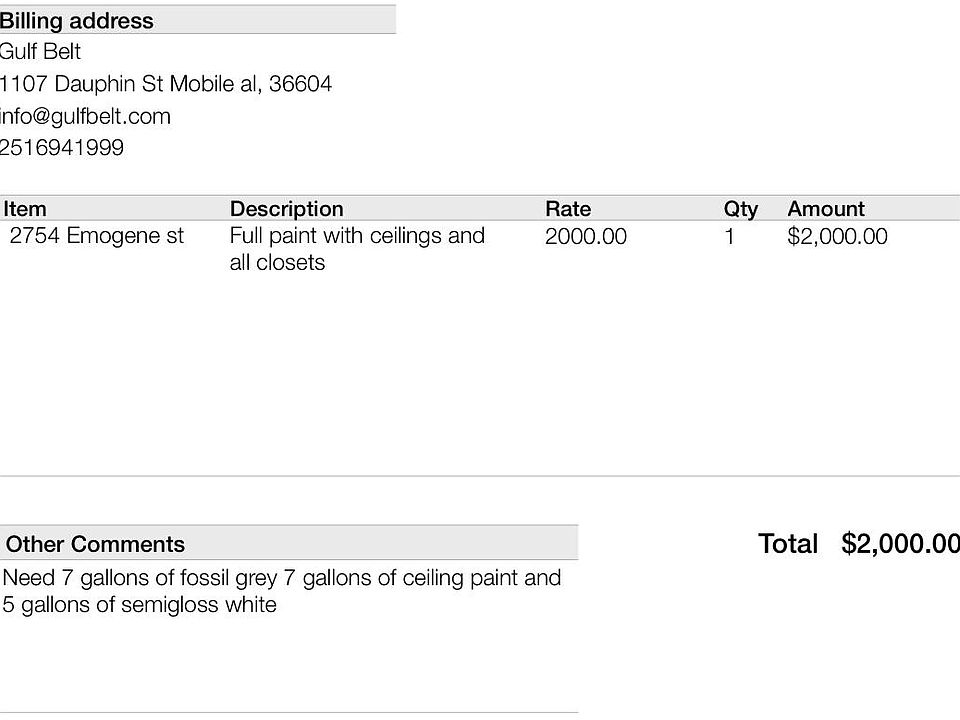Click the Description column header
This screenshot has height=720, width=960.
(287, 209)
